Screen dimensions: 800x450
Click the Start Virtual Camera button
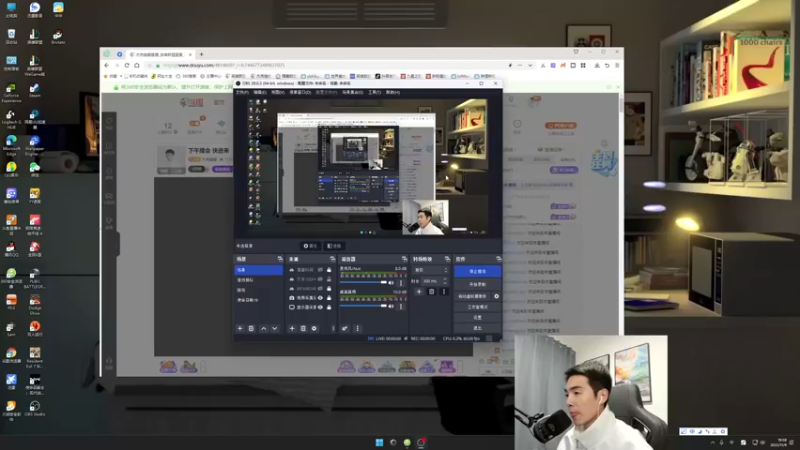coord(472,296)
